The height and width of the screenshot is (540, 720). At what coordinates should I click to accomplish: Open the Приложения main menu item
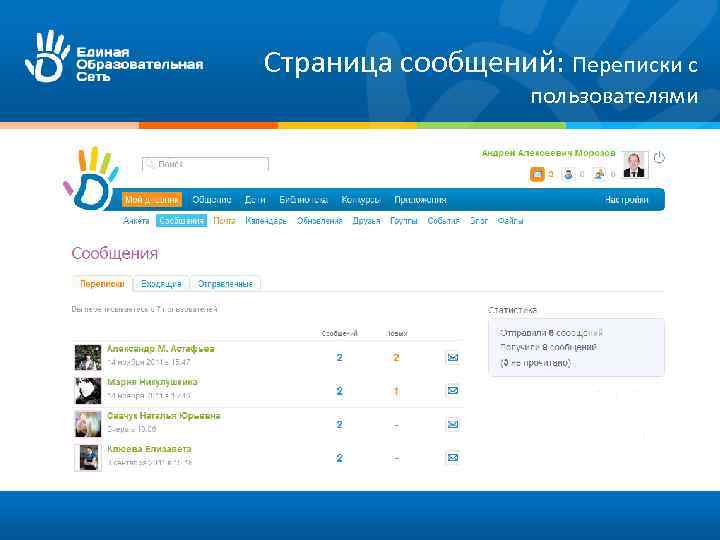(x=420, y=200)
